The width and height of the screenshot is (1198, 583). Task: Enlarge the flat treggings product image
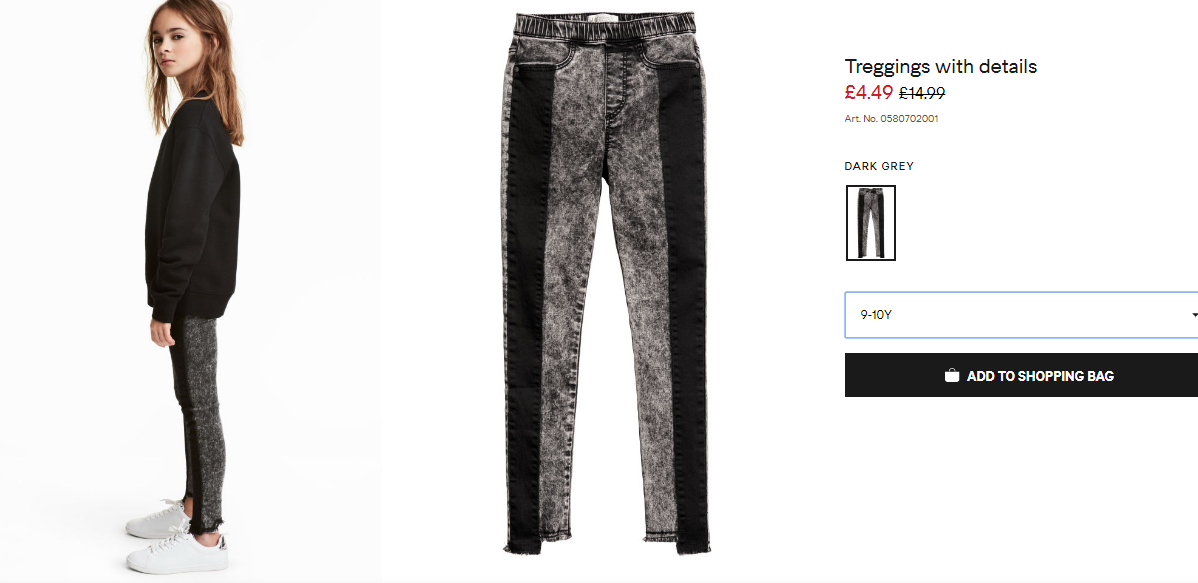coord(605,283)
